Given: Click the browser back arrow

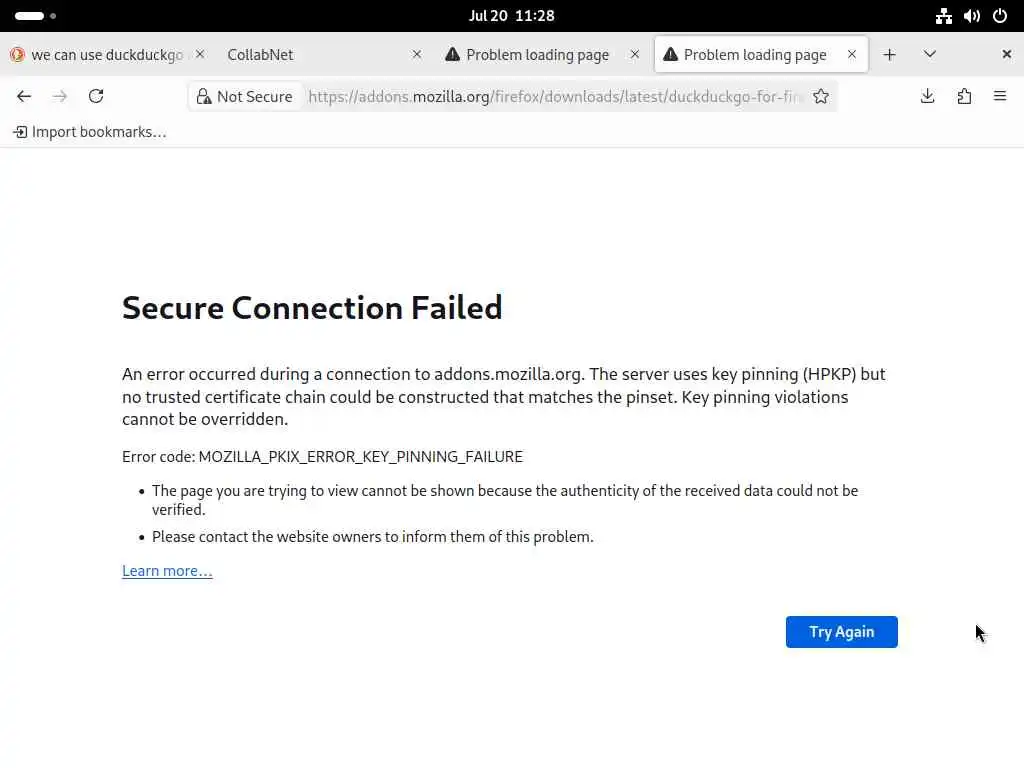Looking at the screenshot, I should click(x=24, y=96).
